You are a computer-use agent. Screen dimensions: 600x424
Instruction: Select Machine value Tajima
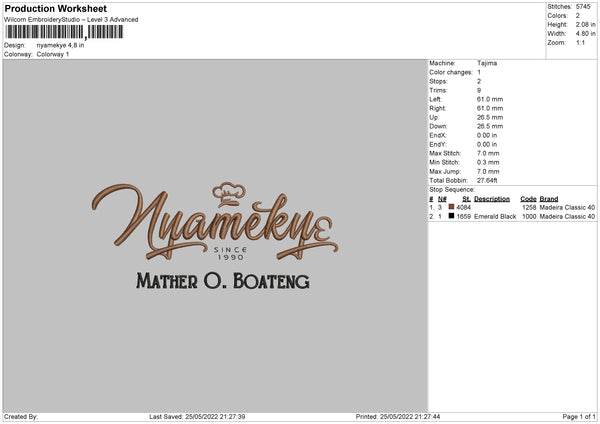[x=487, y=63]
